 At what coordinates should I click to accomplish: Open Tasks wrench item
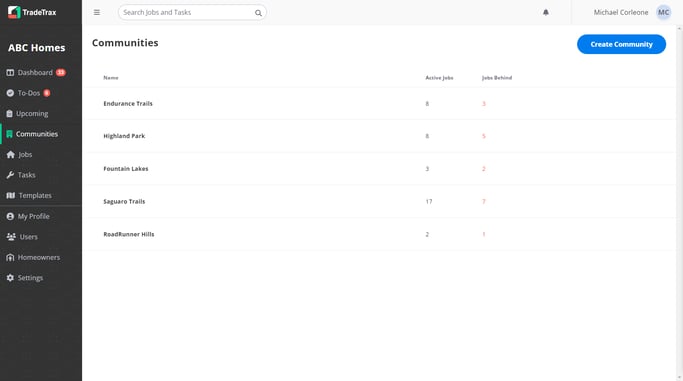[x=21, y=175]
